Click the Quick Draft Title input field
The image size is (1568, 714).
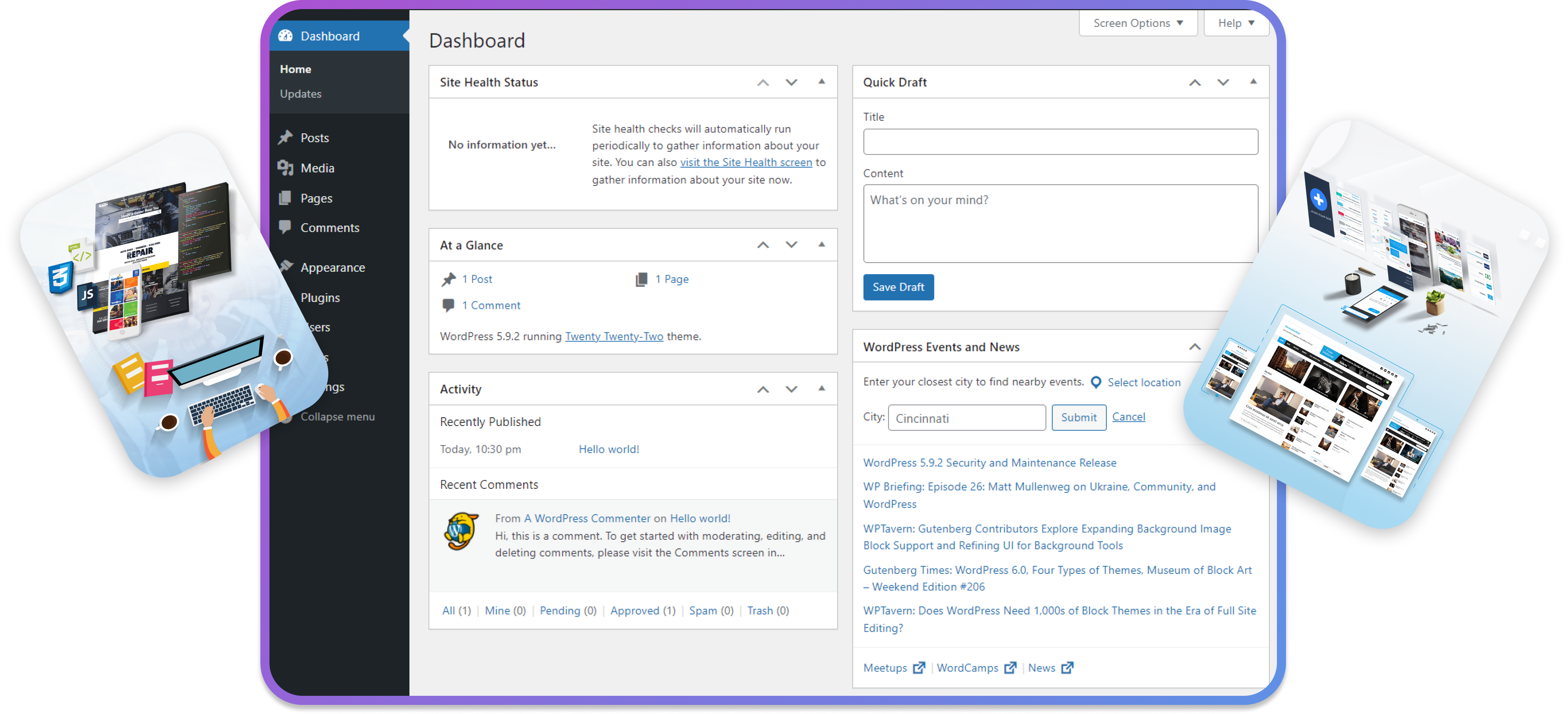point(1060,142)
